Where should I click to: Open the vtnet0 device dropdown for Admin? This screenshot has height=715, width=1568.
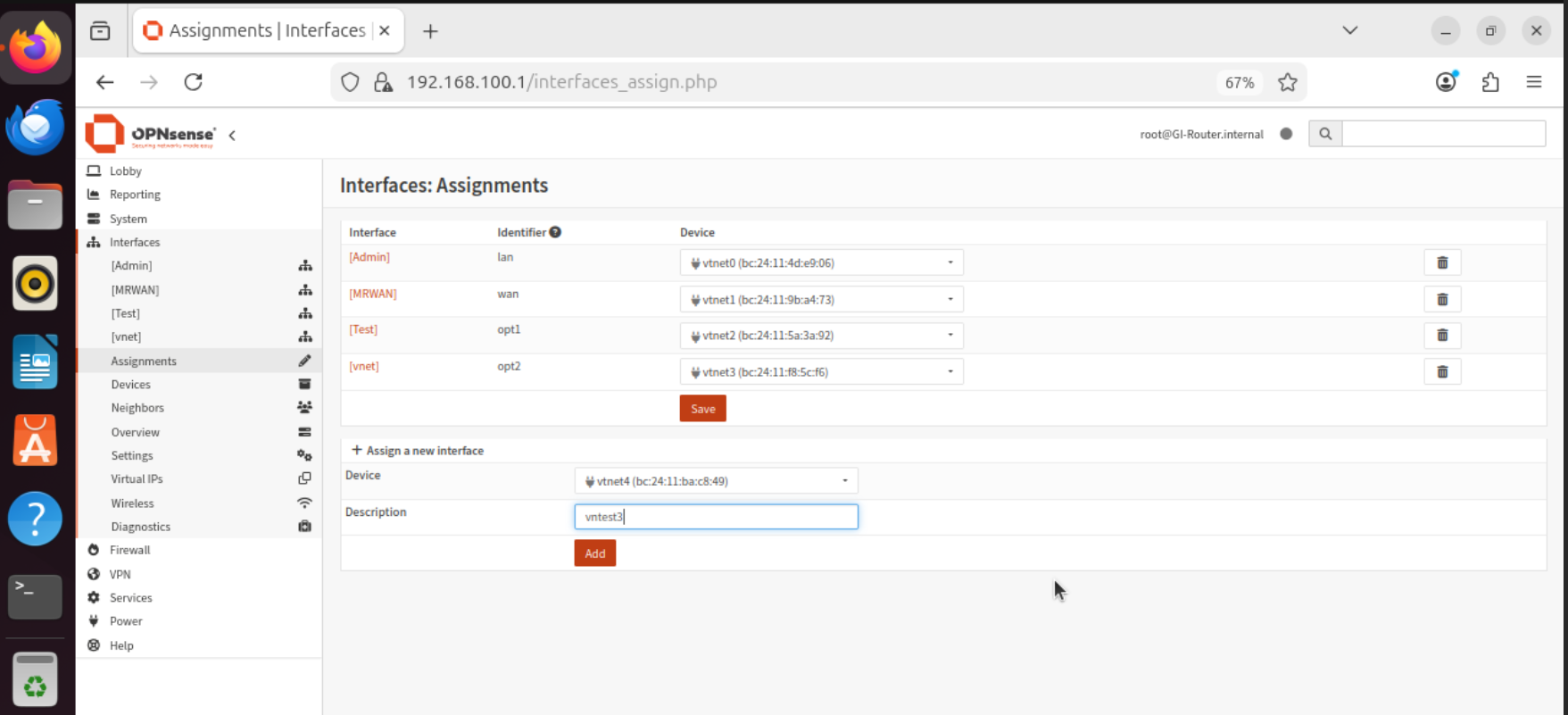[x=821, y=263]
